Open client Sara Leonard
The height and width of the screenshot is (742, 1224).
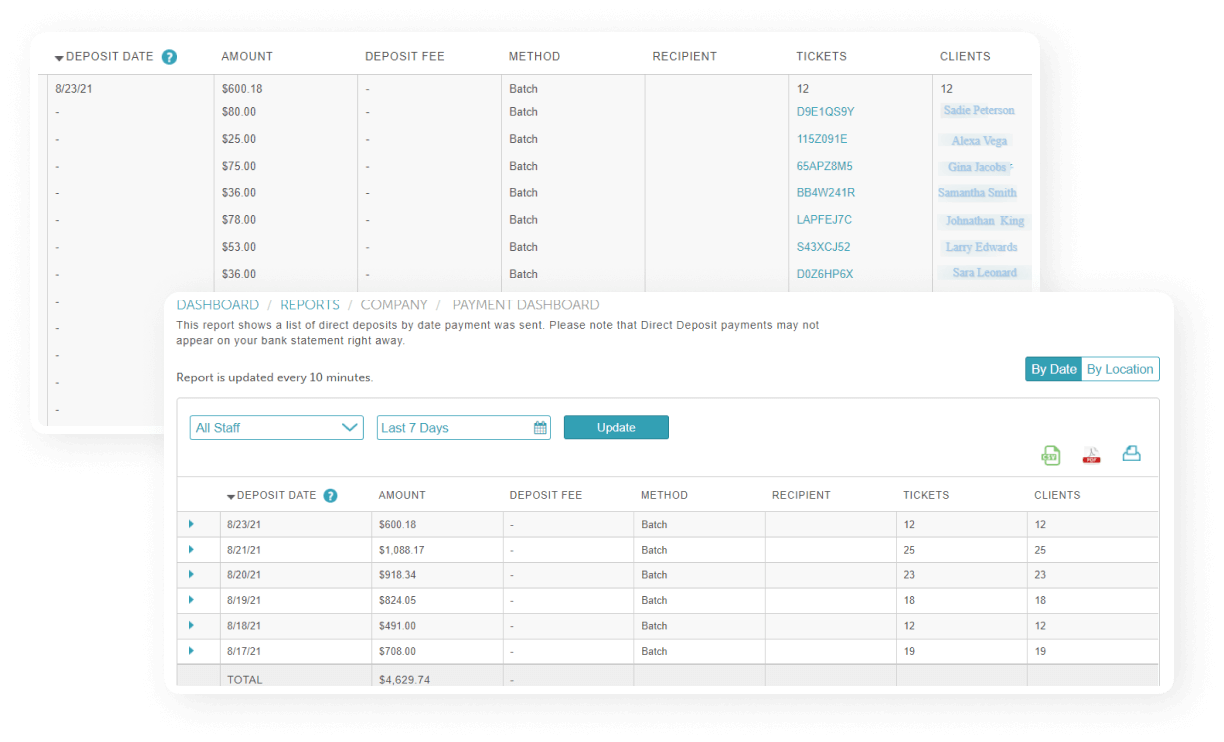pos(985,272)
